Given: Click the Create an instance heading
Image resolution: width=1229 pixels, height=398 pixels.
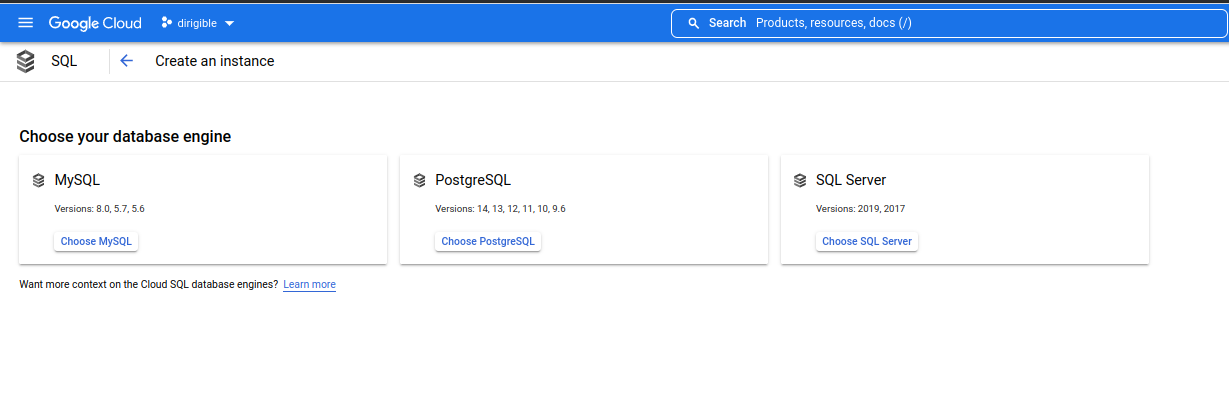Looking at the screenshot, I should (215, 61).
